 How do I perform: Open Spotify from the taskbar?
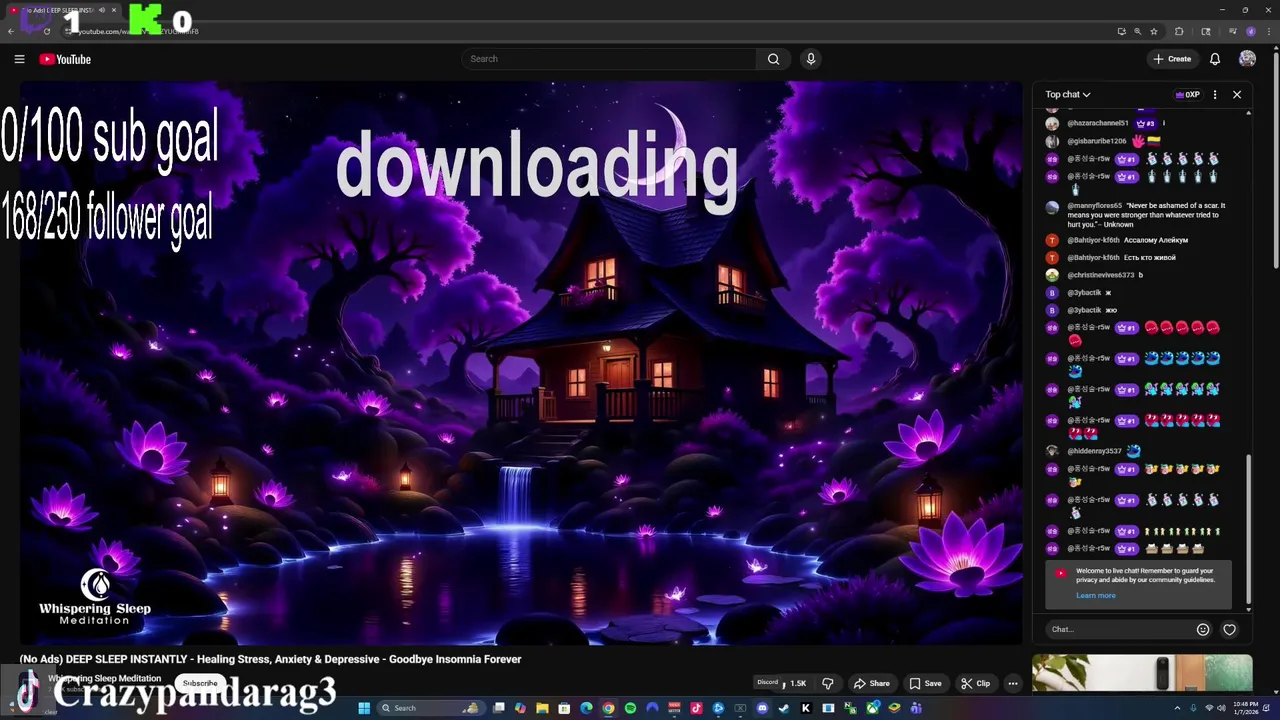(630, 708)
